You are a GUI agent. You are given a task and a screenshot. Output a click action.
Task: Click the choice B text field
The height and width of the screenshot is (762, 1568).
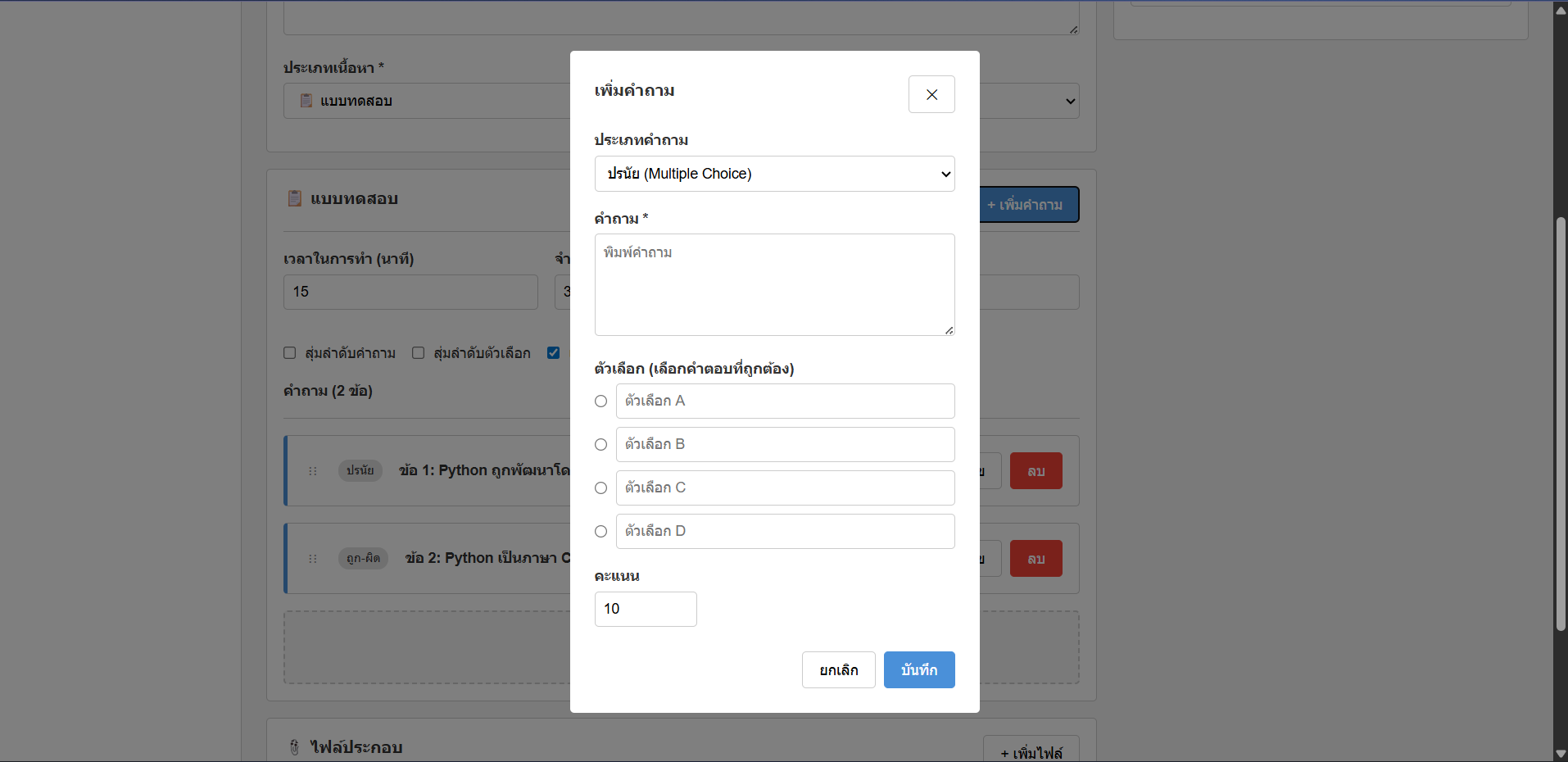pos(785,445)
